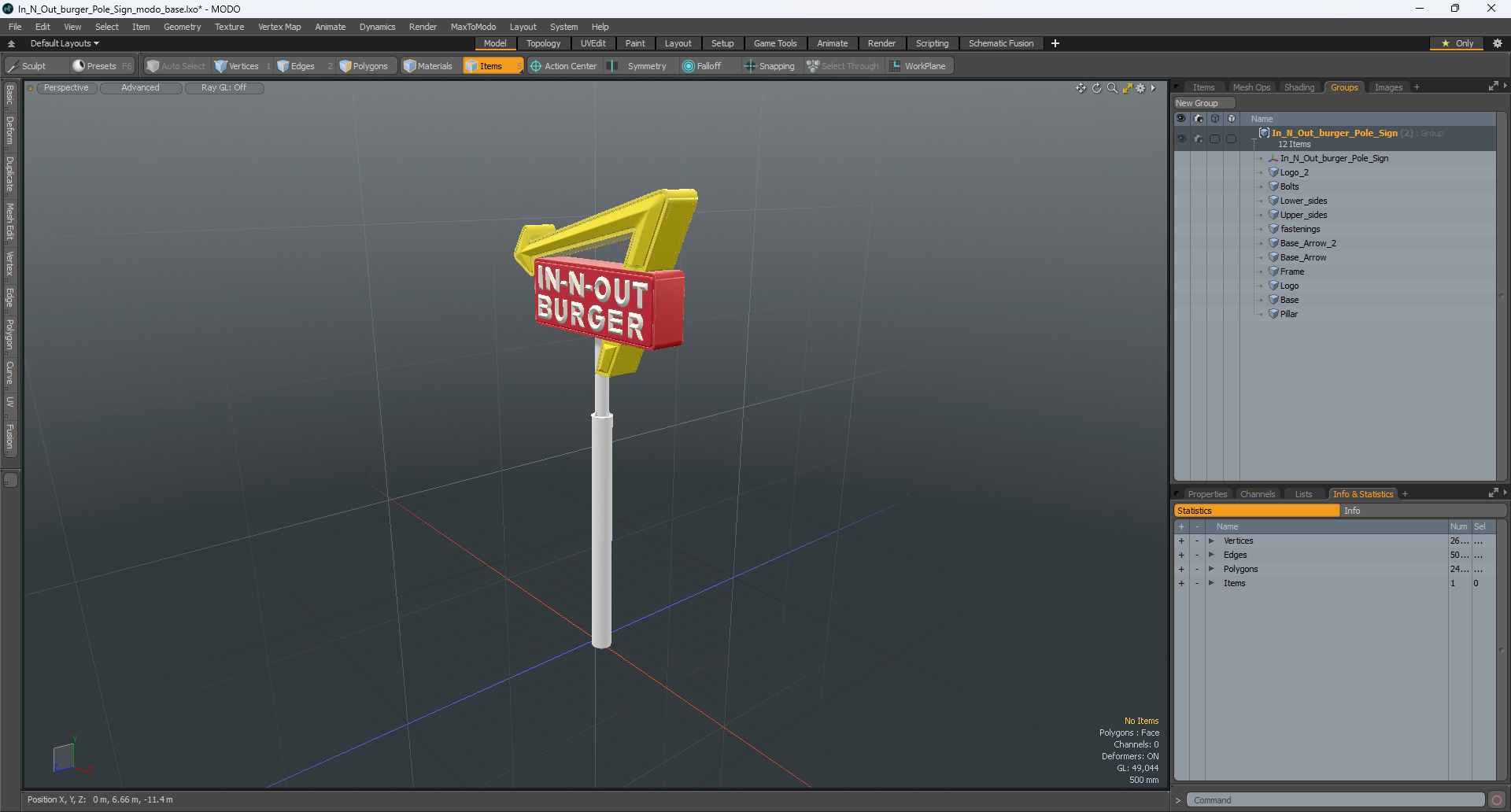Viewport: 1511px width, 812px height.
Task: Expand the Vertices statistics row
Action: tap(1211, 541)
